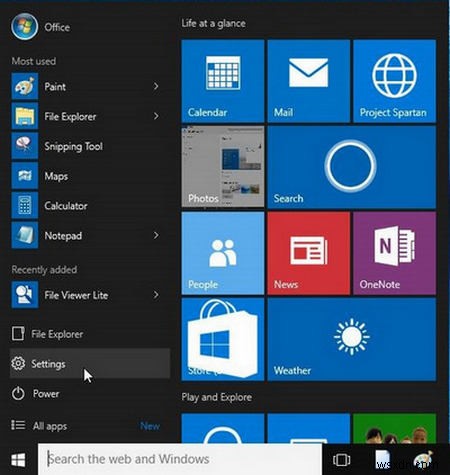Click the document icon on the taskbar

383,461
